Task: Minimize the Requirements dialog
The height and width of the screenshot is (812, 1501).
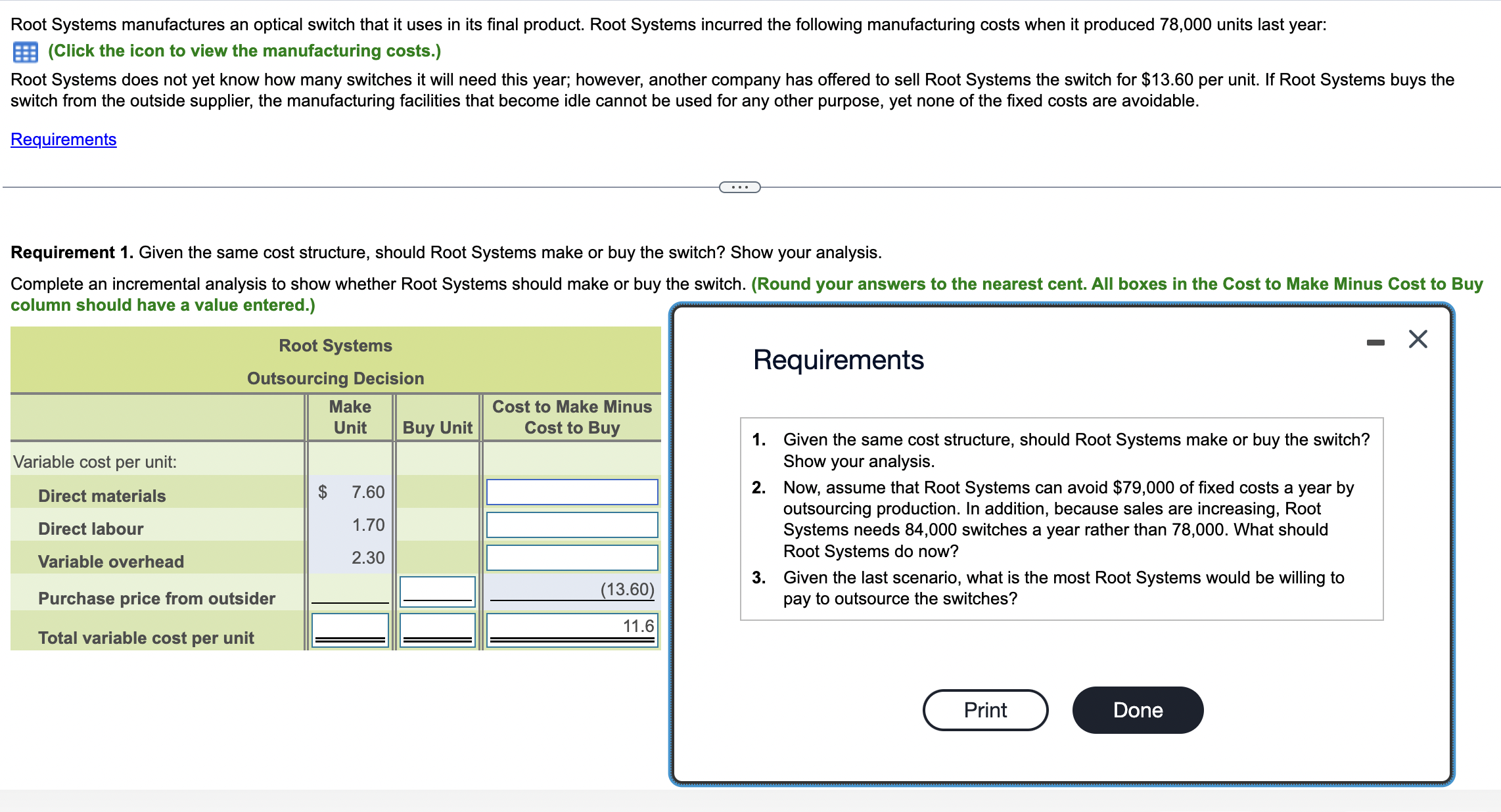Action: point(1375,342)
